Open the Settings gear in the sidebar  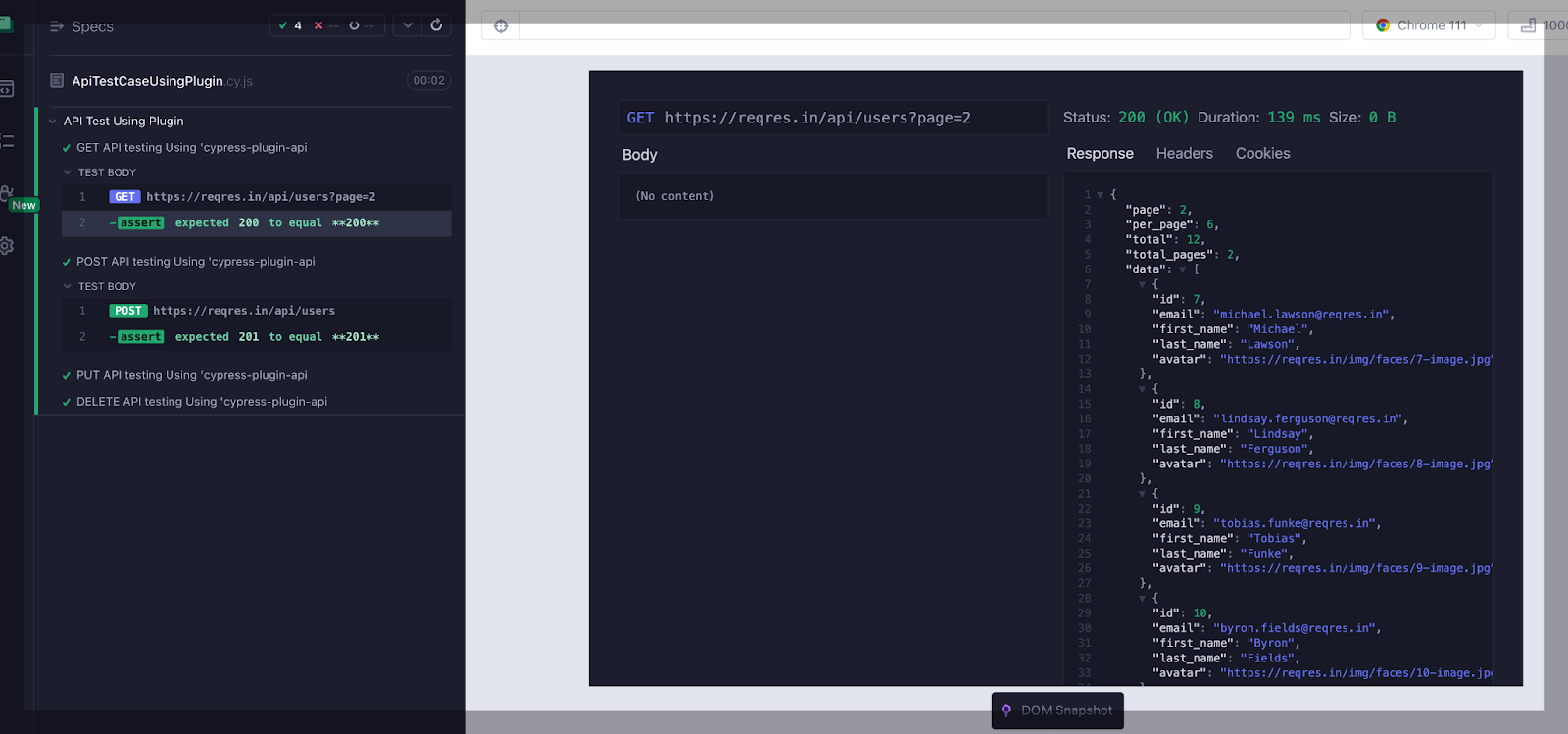(x=6, y=246)
